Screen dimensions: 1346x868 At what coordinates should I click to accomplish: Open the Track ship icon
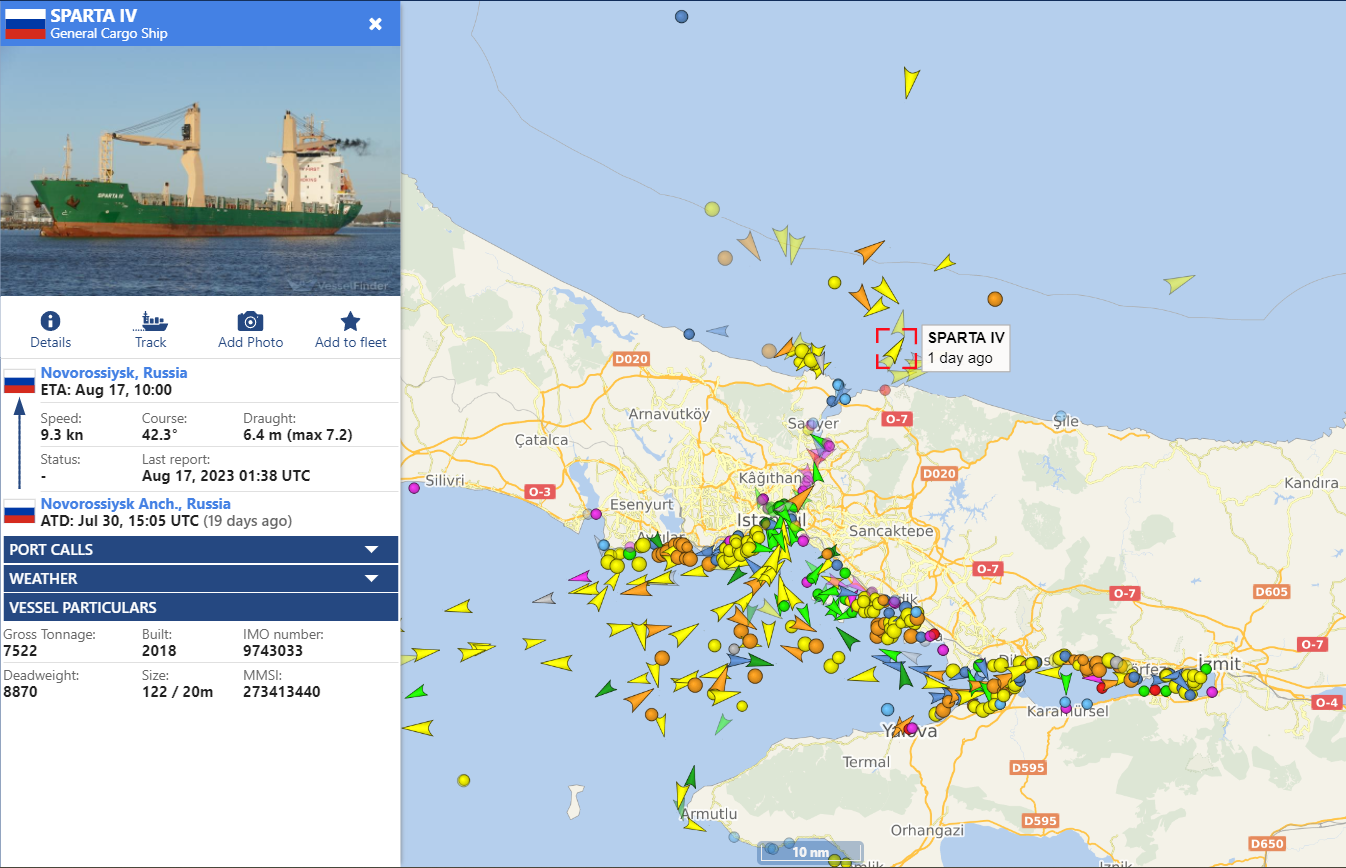point(151,321)
